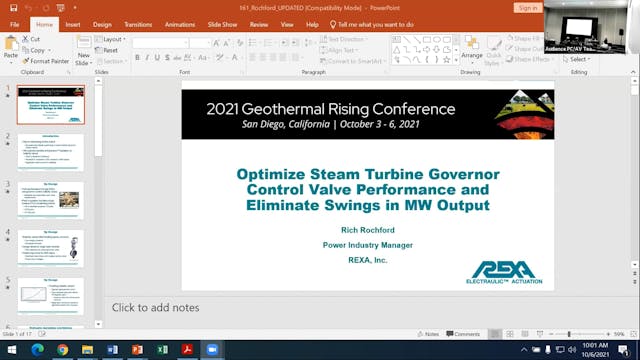Click the zoom in plus button

click(x=608, y=334)
